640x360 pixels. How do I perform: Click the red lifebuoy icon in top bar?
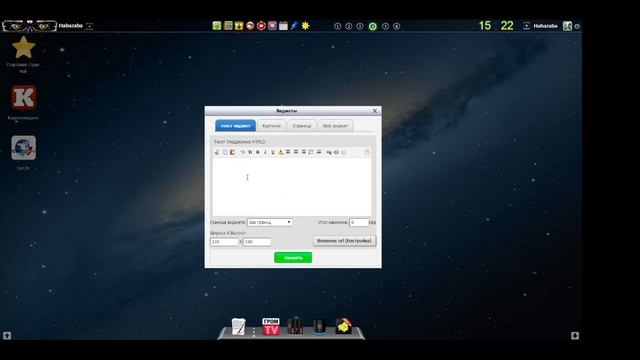click(x=261, y=26)
